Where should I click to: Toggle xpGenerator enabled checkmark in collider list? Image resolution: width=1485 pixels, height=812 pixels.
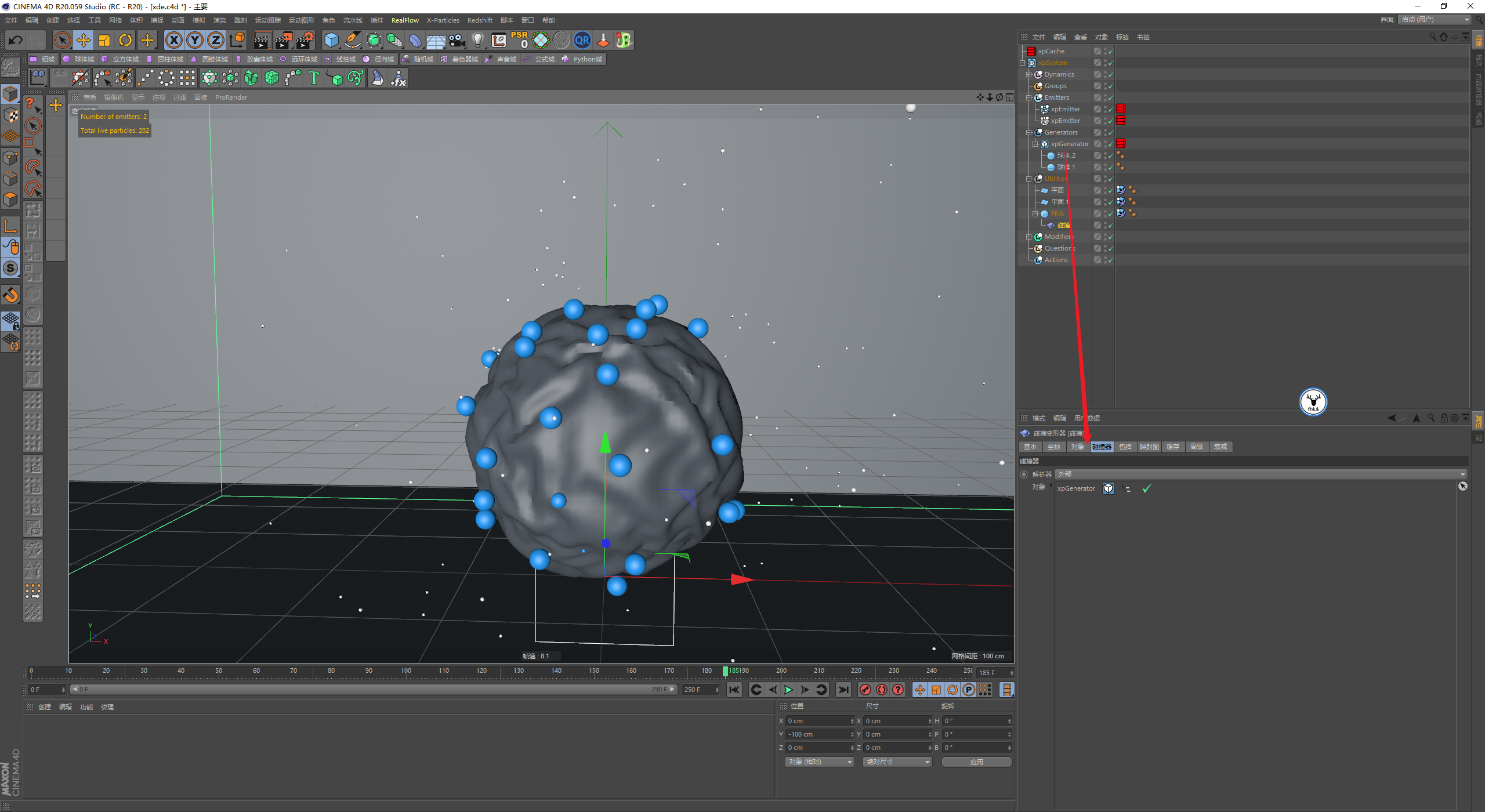tap(1146, 489)
